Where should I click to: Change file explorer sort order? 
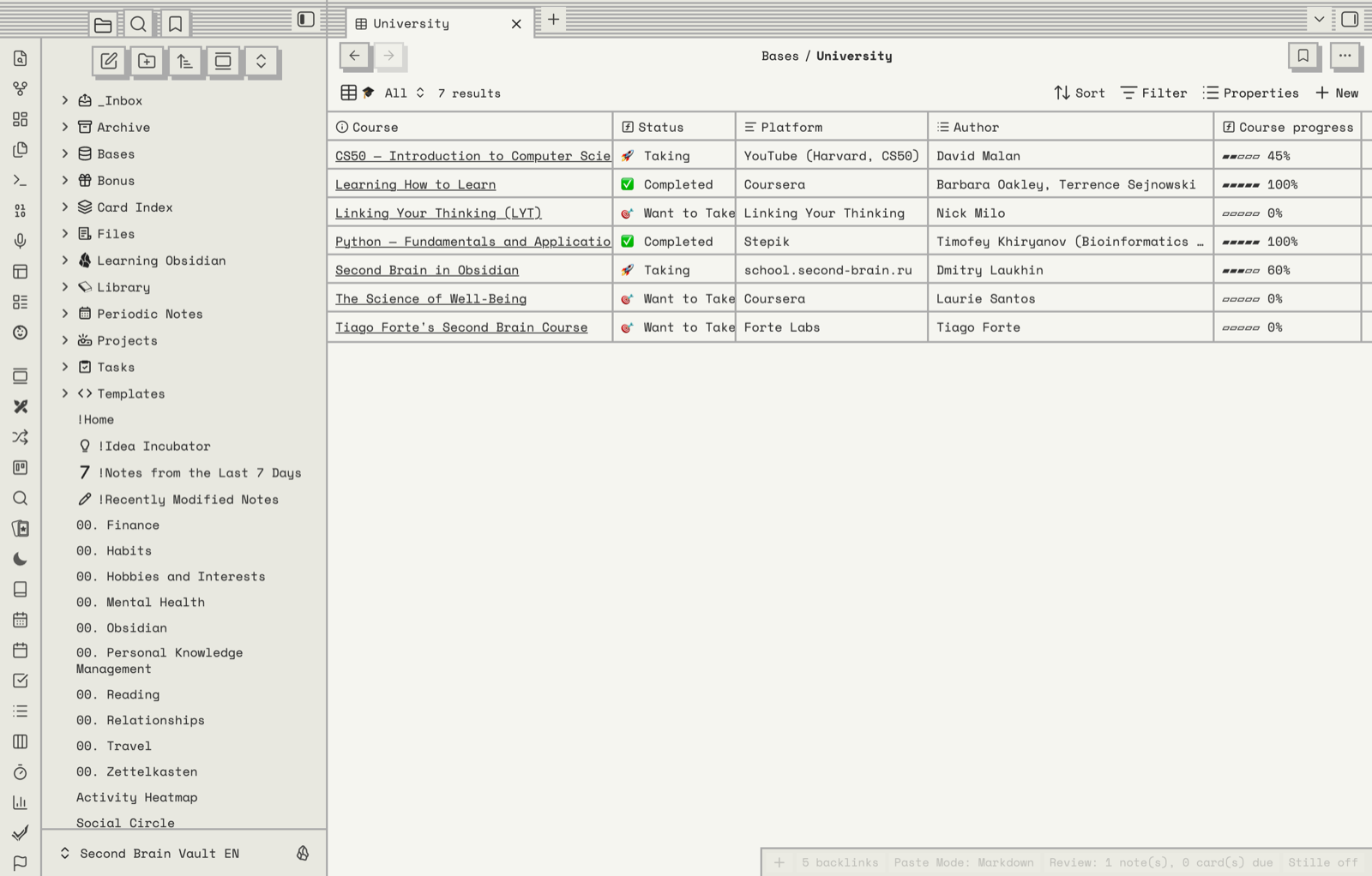(185, 61)
